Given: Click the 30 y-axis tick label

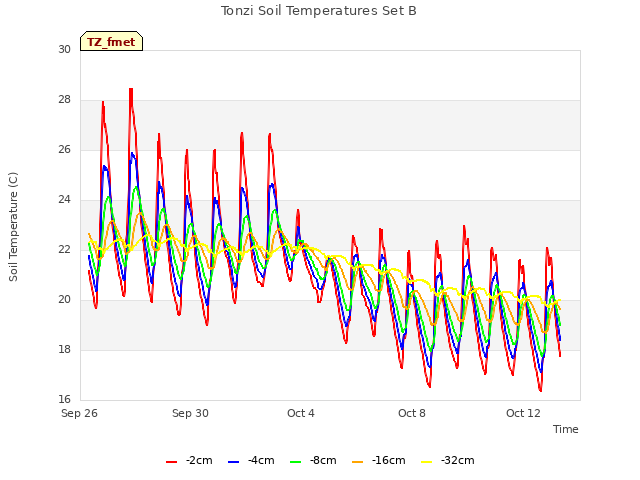Looking at the screenshot, I should [64, 49].
